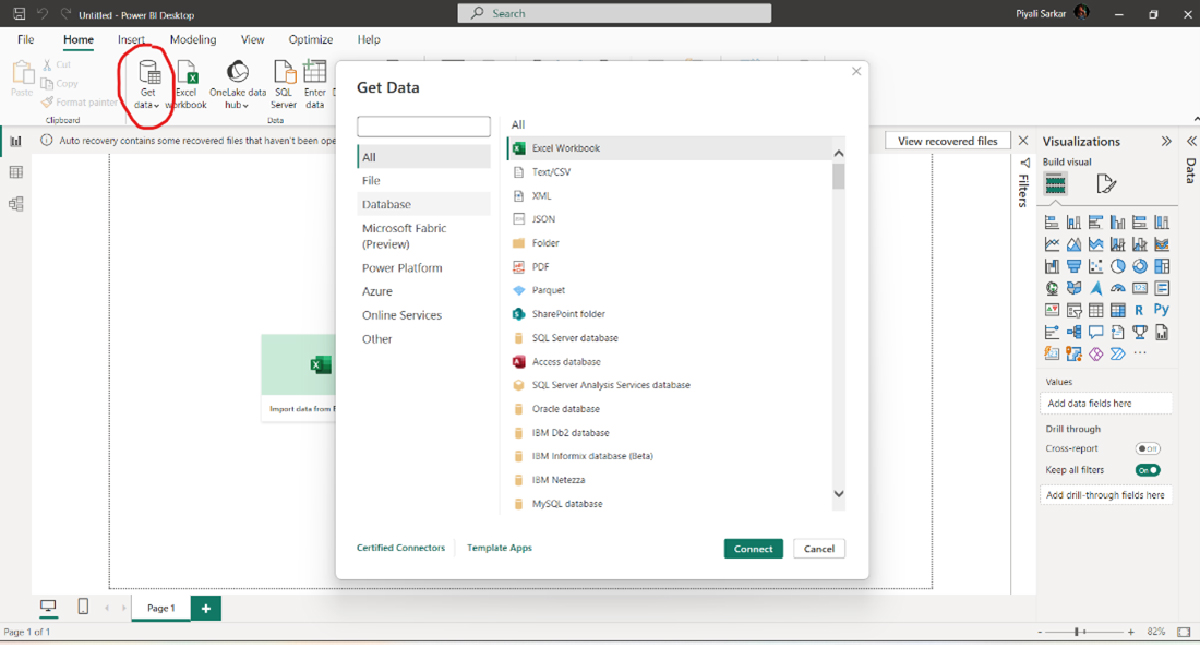1200x645 pixels.
Task: Pick the R script visual
Action: pyautogui.click(x=1140, y=310)
